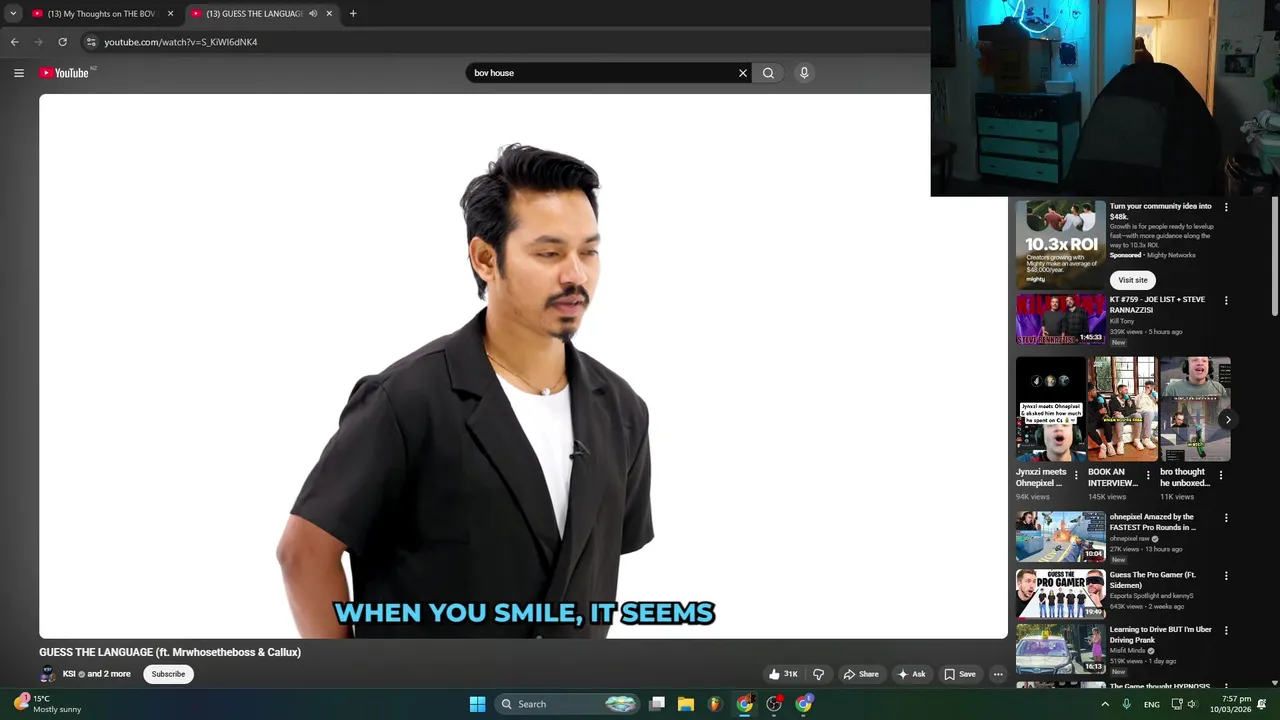Viewport: 1280px width, 720px height.
Task: Open options for Learning to Drive video
Action: tap(1226, 630)
